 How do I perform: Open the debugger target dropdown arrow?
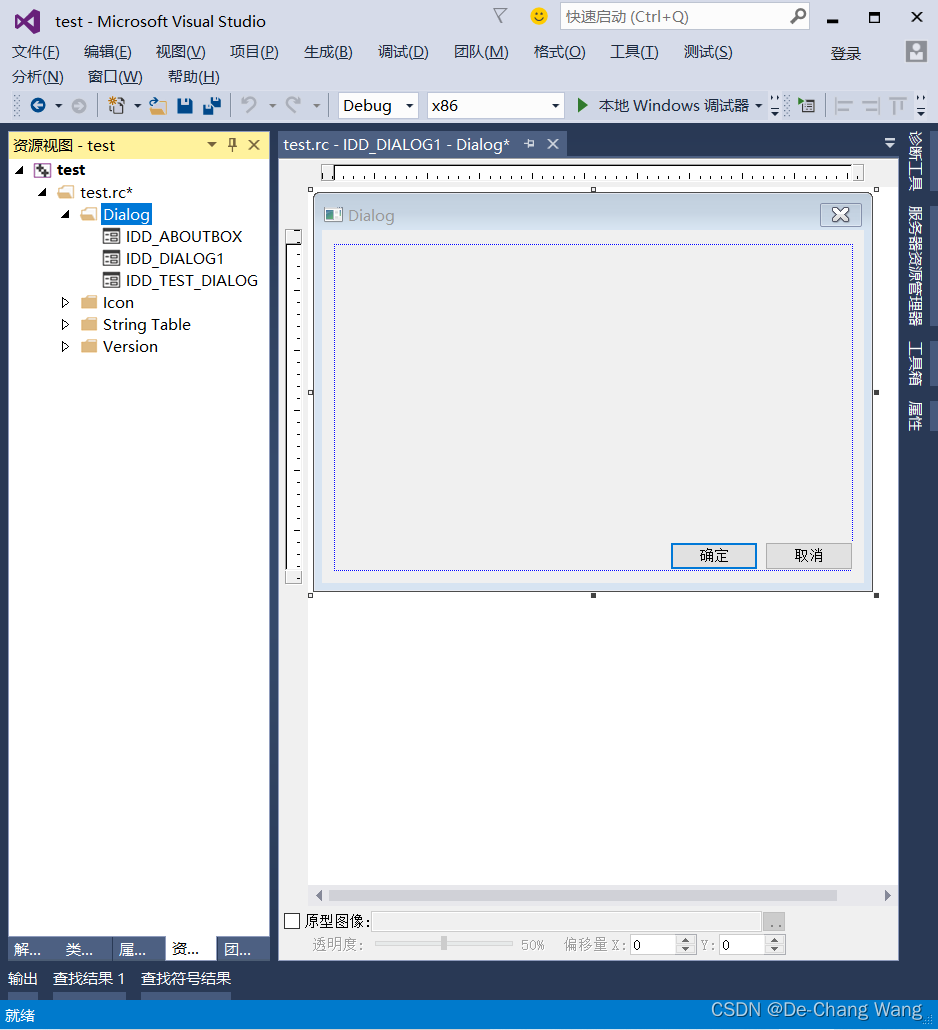point(759,106)
